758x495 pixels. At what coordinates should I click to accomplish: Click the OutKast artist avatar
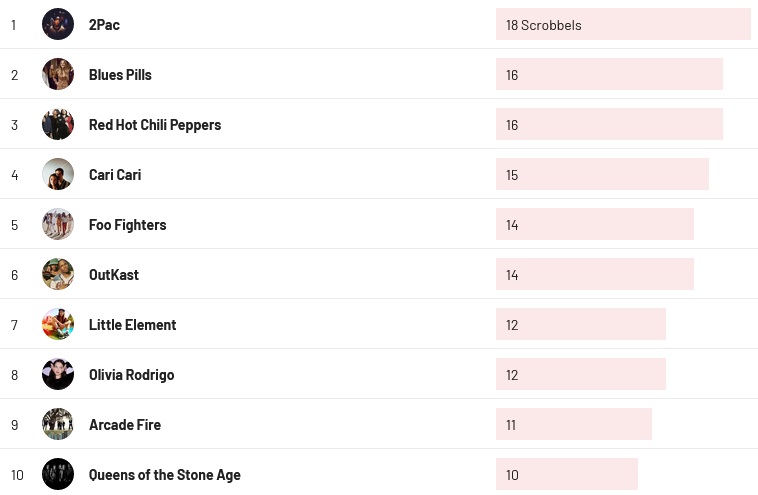58,274
